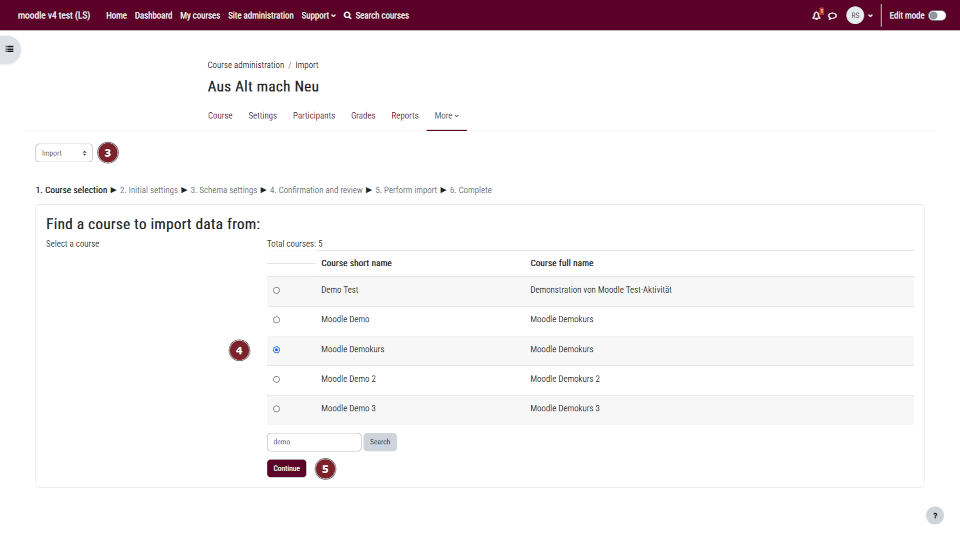This screenshot has height=540, width=960.
Task: Click the RS user avatar
Action: point(855,16)
